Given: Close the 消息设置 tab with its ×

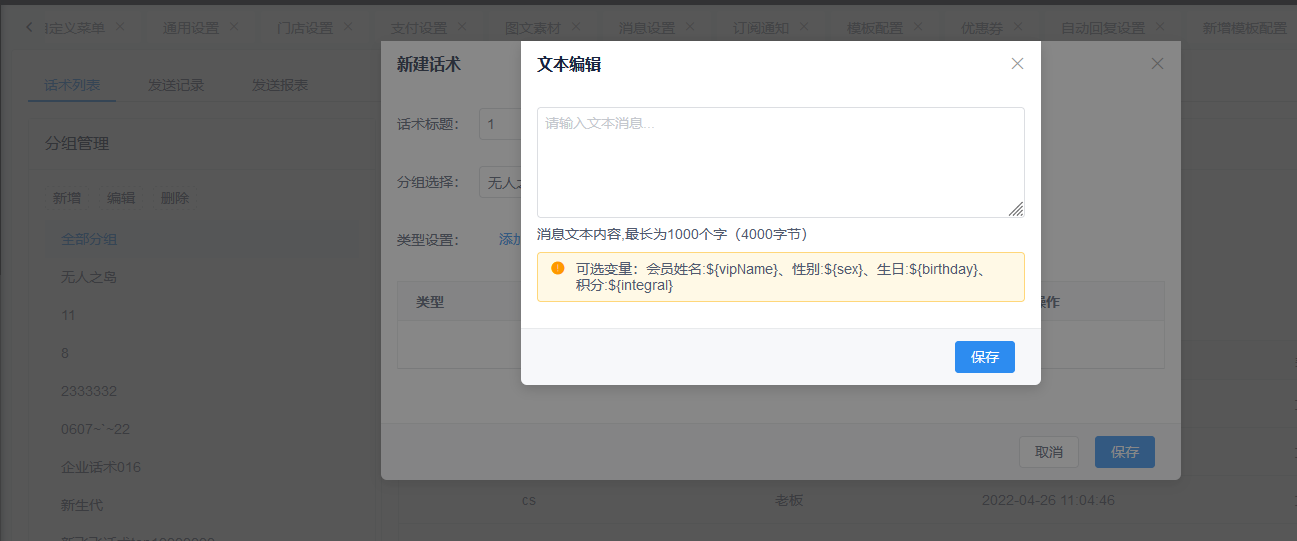Looking at the screenshot, I should [690, 27].
